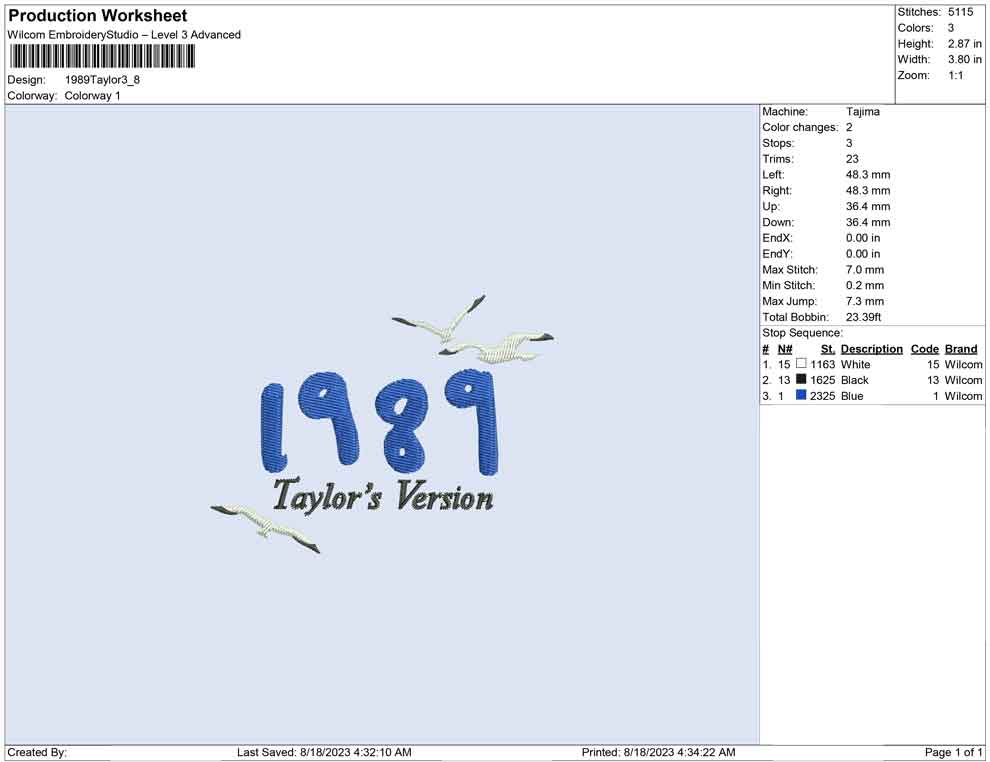Viewport: 990px width, 762px height.
Task: Click the "Up:" measurement label
Action: [x=771, y=206]
